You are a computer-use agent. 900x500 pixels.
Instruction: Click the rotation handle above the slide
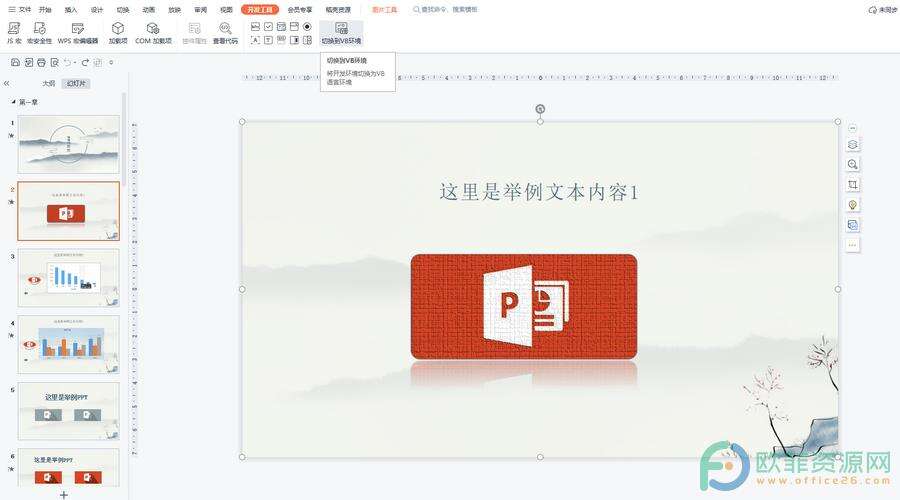tap(540, 108)
